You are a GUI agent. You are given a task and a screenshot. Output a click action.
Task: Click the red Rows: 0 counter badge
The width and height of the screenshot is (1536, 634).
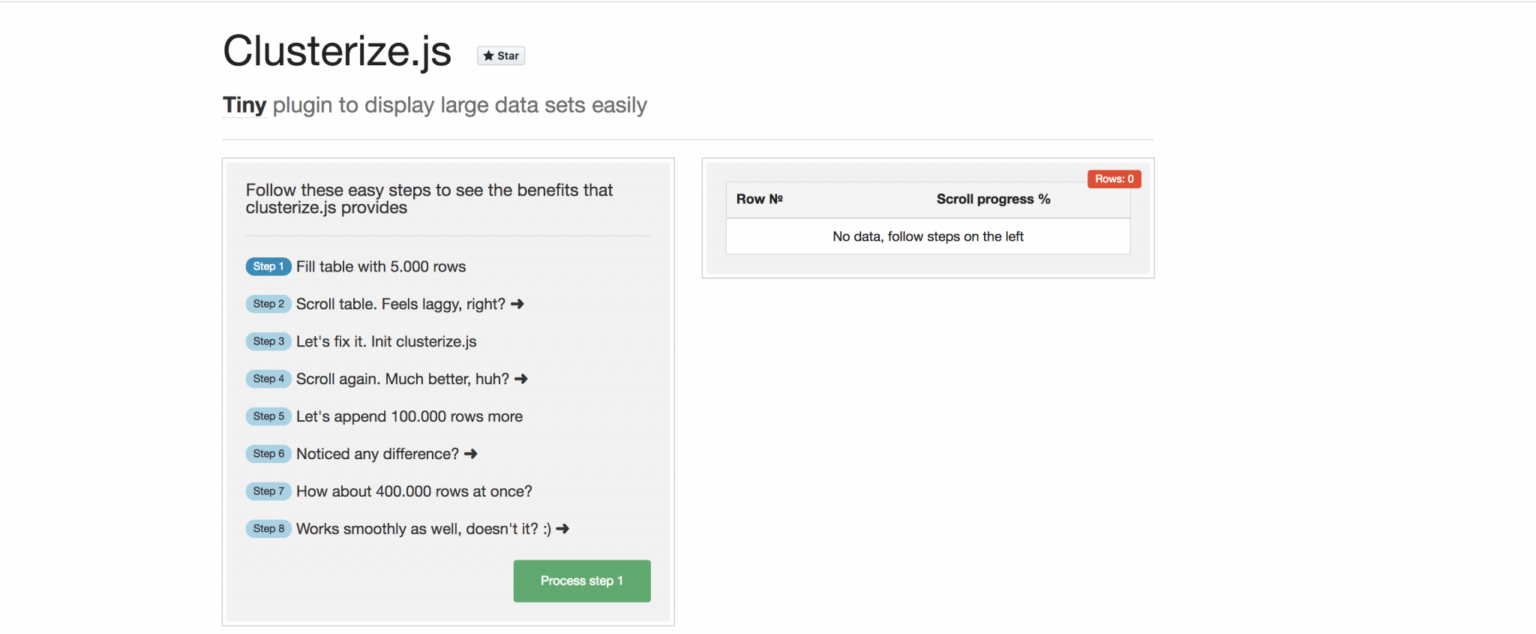click(x=1113, y=178)
